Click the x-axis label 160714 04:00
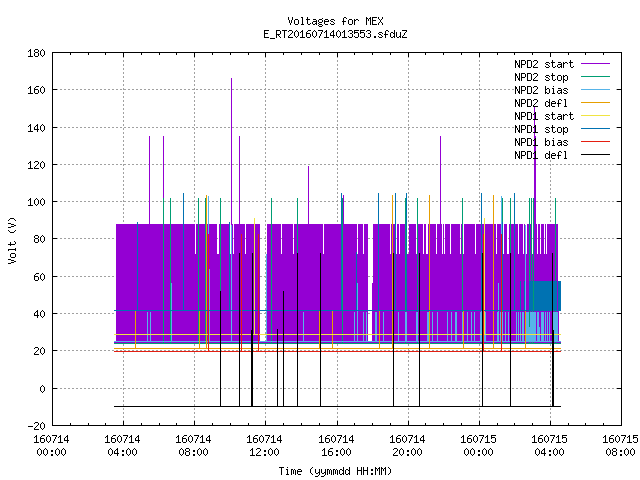640x480 pixels. (122, 446)
